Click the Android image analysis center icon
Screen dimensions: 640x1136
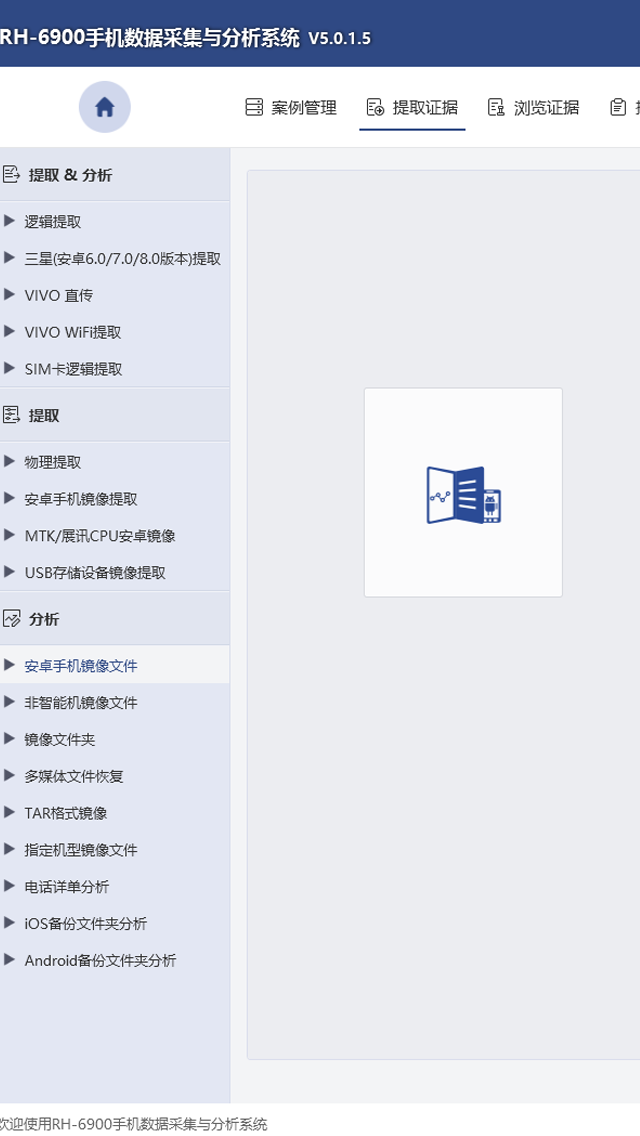464,495
